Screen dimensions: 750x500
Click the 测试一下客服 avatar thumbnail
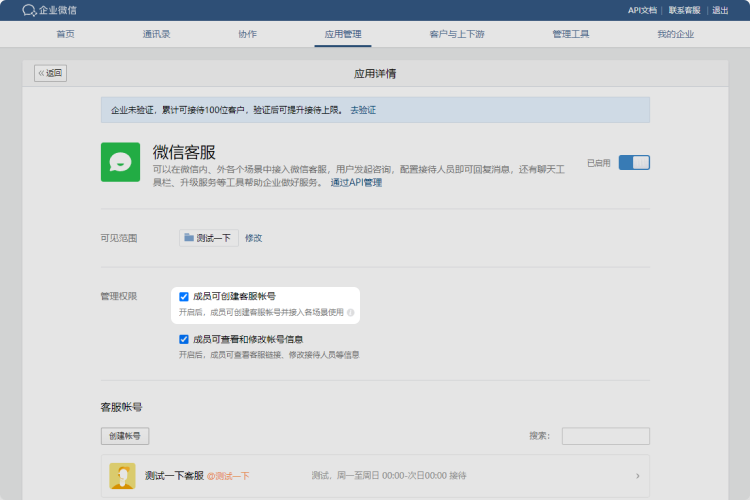(122, 476)
